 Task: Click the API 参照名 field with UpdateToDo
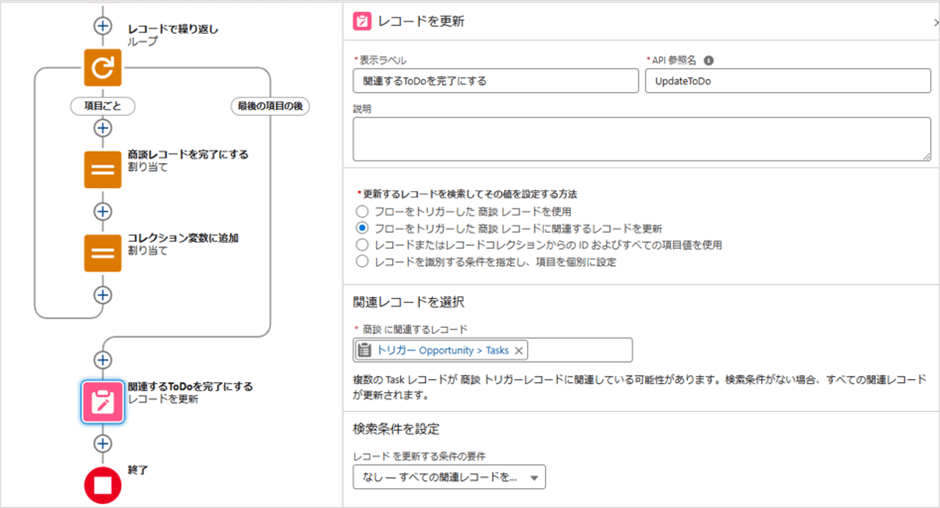tap(788, 81)
